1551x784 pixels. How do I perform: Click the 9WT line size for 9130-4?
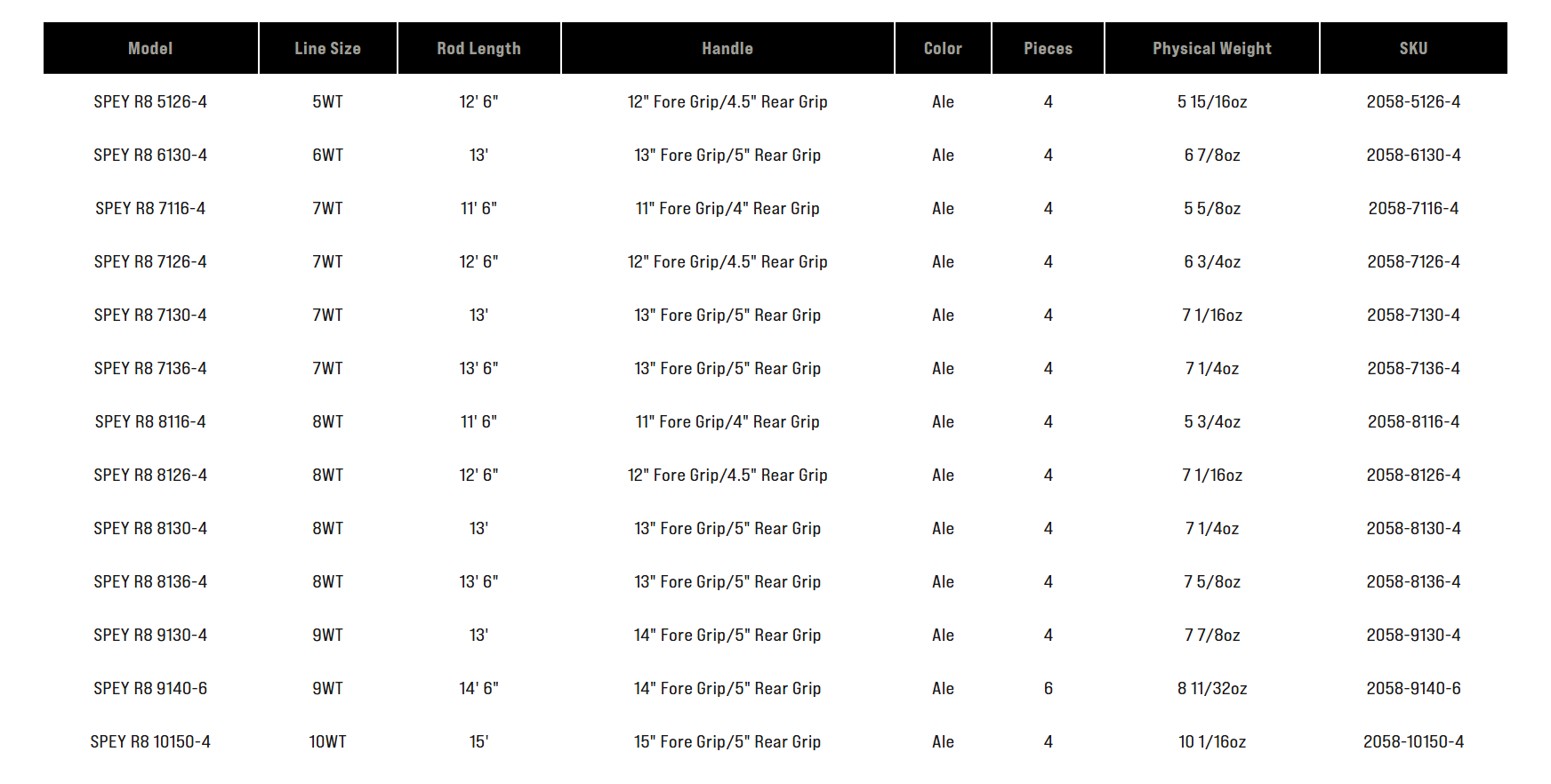tap(327, 636)
